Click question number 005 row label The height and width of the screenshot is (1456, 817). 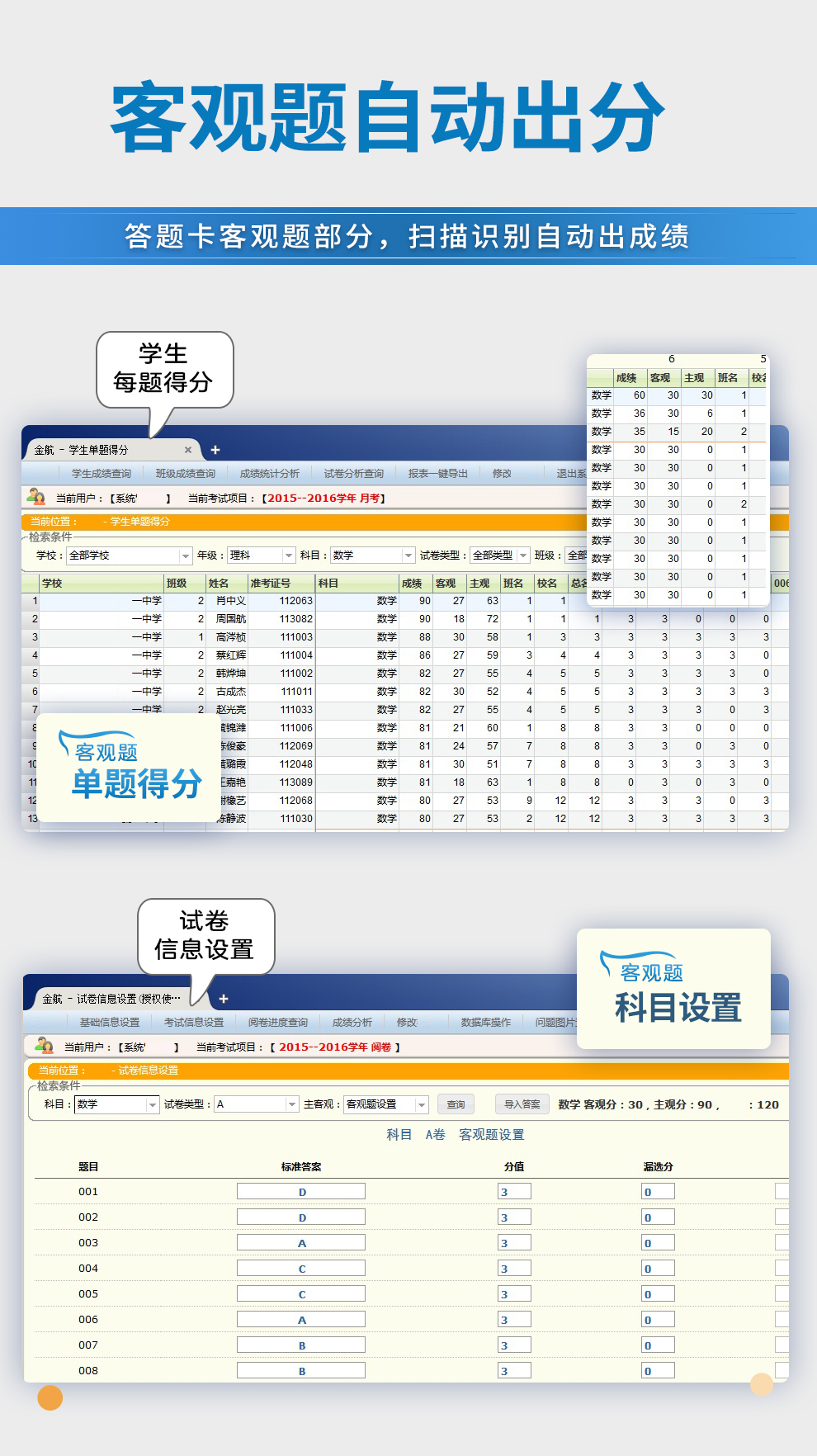(88, 1294)
